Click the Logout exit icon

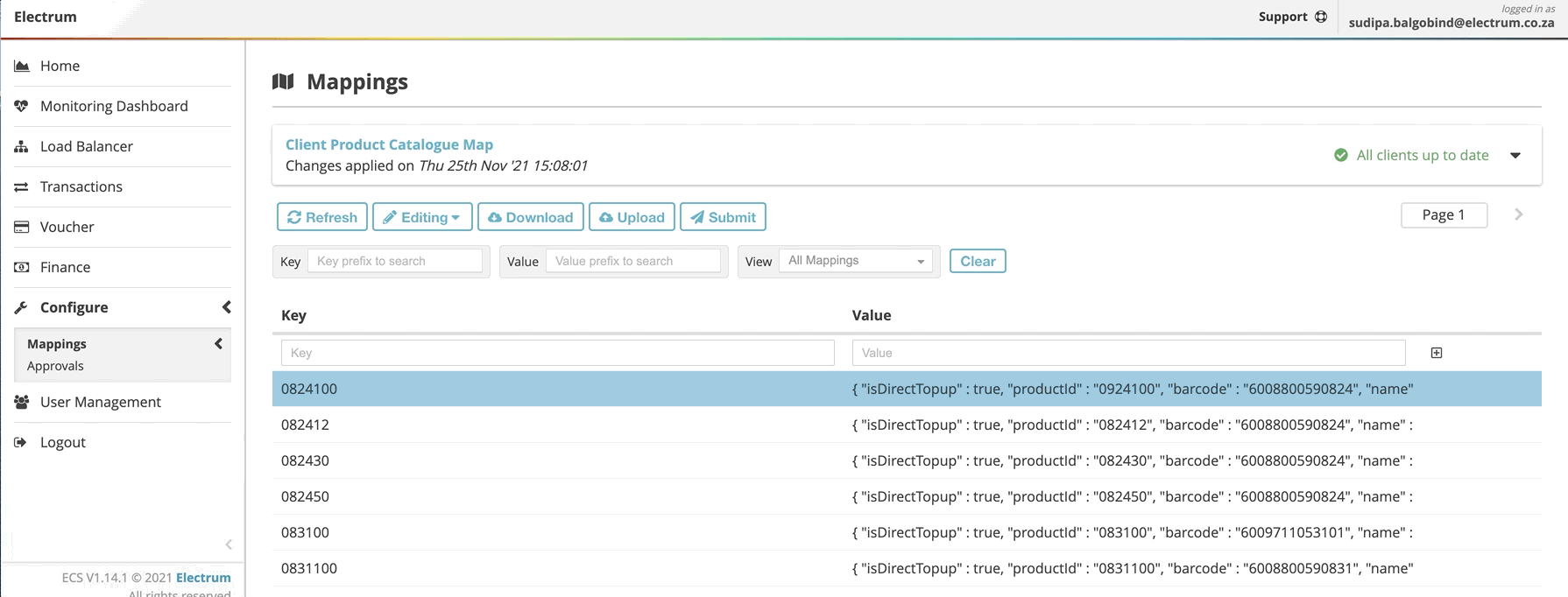point(22,442)
